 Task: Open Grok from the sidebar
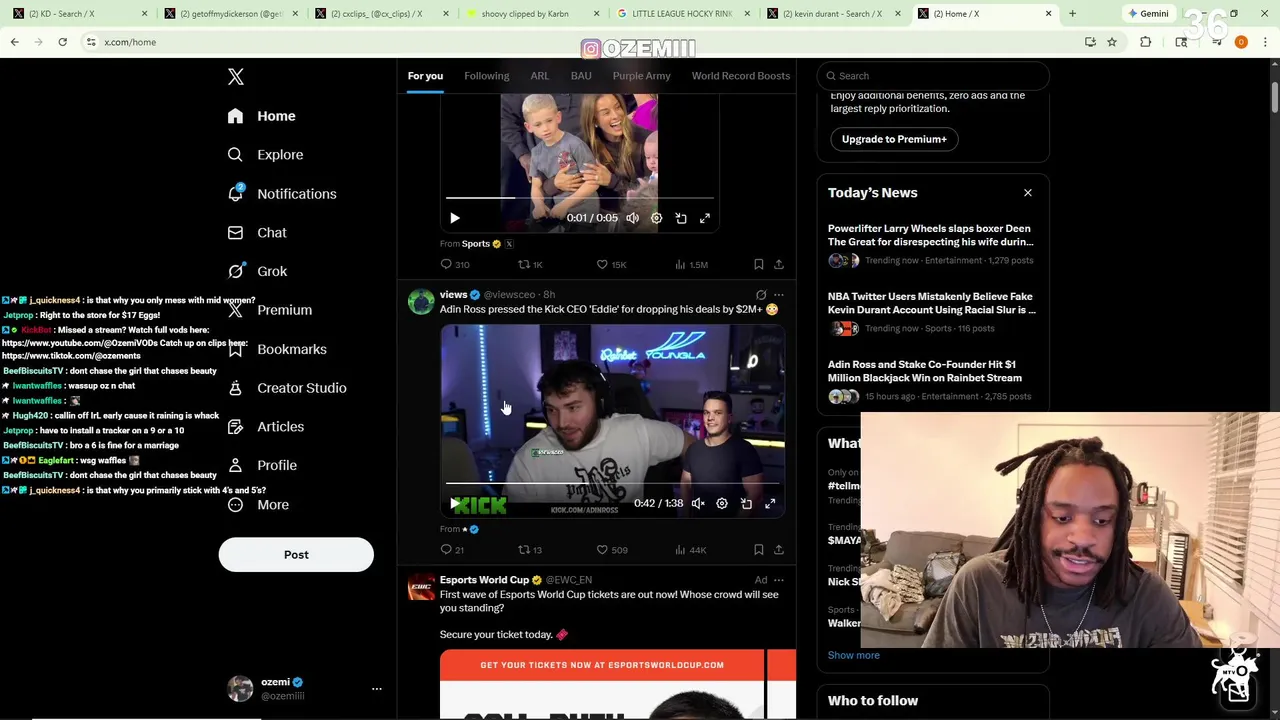[x=256, y=271]
